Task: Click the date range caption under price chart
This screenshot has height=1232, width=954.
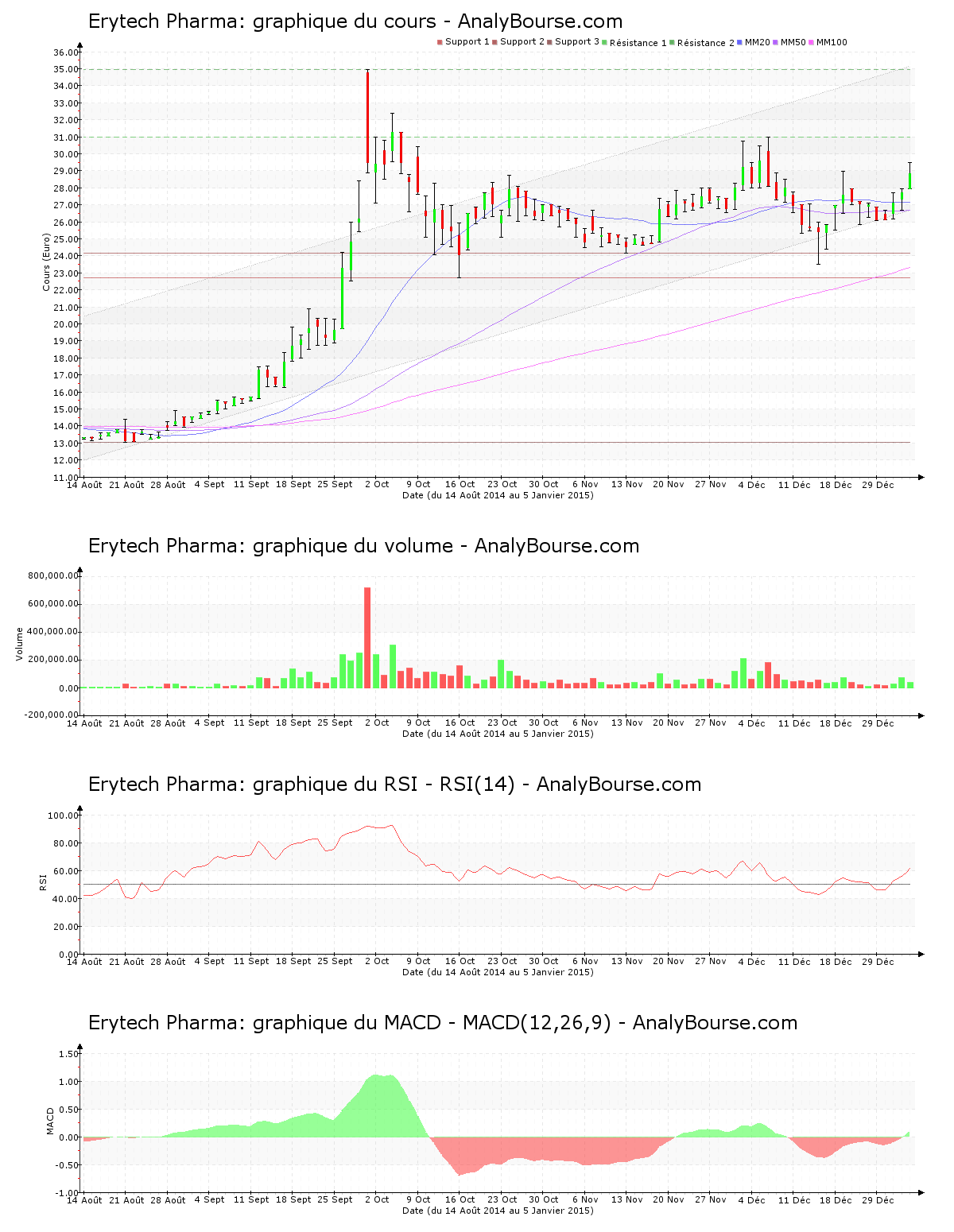Action: 498,495
